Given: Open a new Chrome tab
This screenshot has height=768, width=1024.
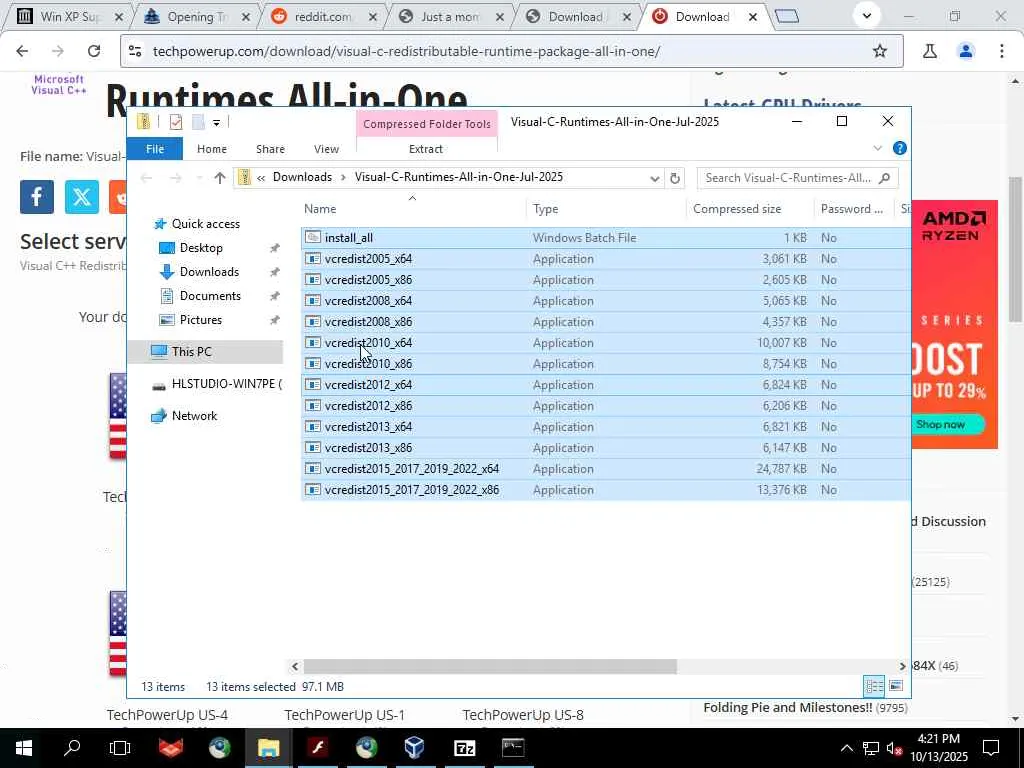Looking at the screenshot, I should coord(787,16).
